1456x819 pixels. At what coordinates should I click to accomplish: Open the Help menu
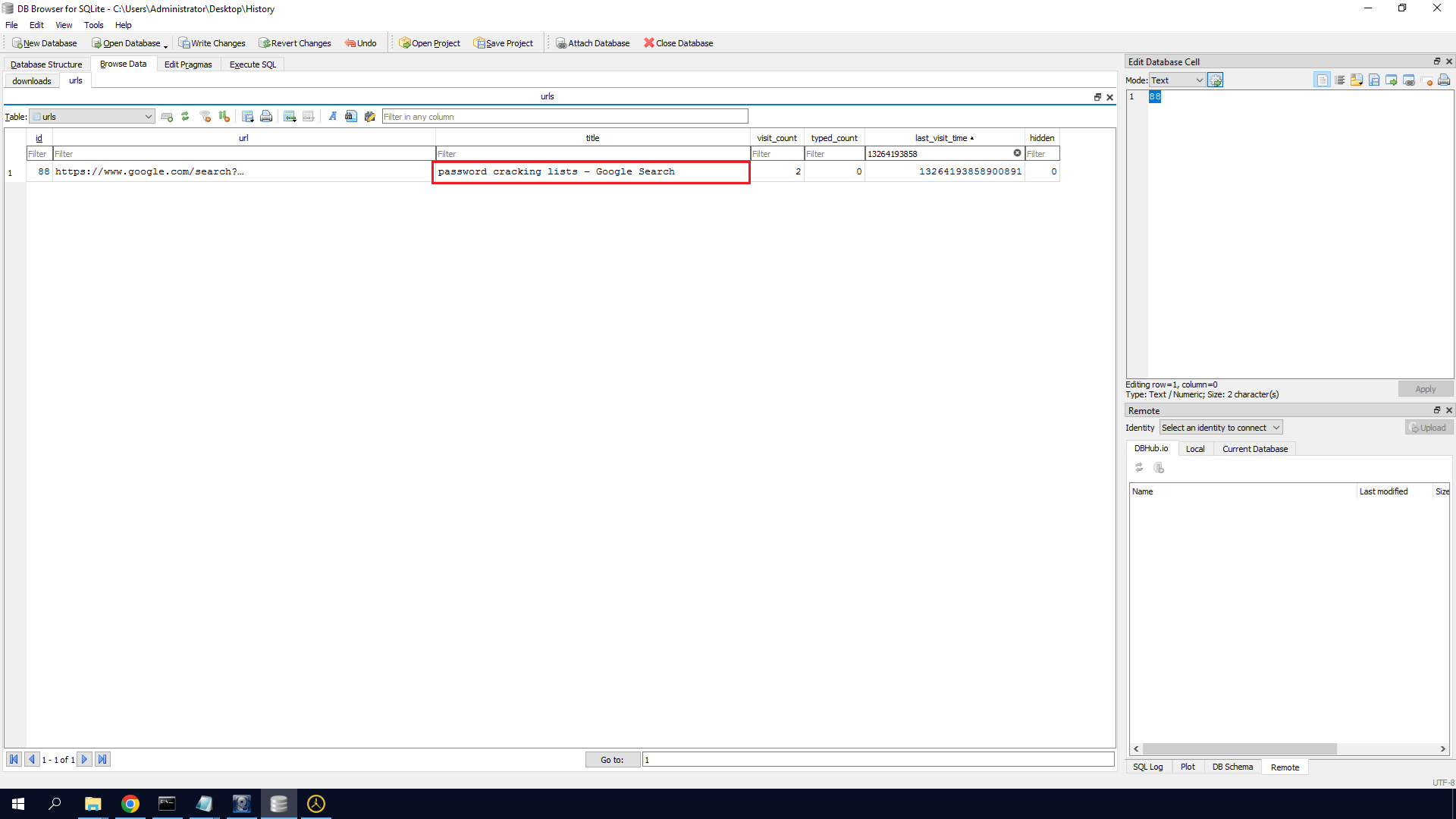click(124, 25)
